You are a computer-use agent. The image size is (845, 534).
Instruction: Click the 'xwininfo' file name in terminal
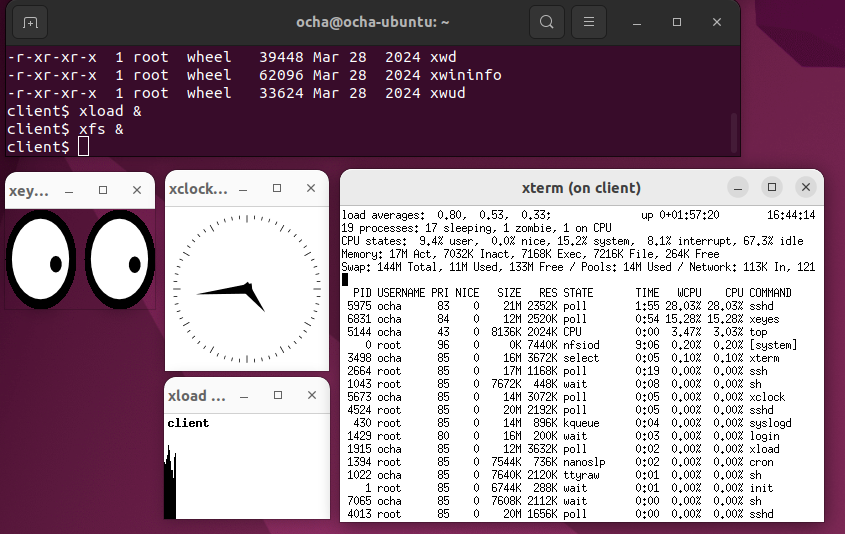click(466, 75)
